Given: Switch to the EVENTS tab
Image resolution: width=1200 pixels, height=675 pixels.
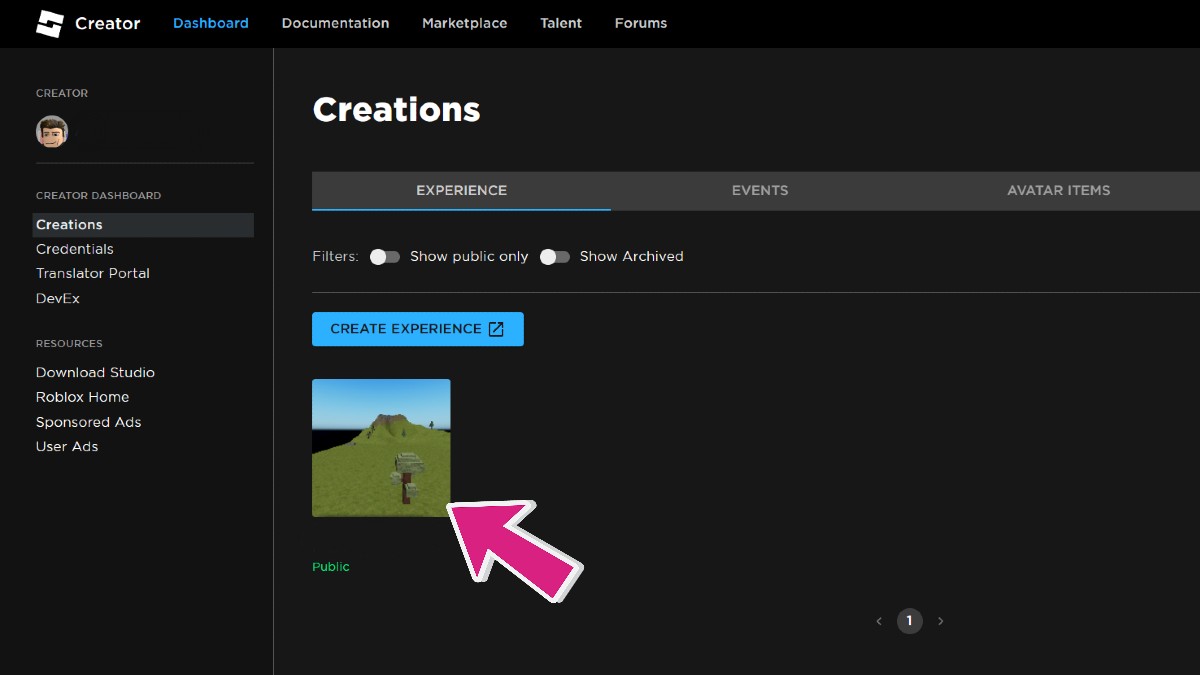Looking at the screenshot, I should click(760, 190).
